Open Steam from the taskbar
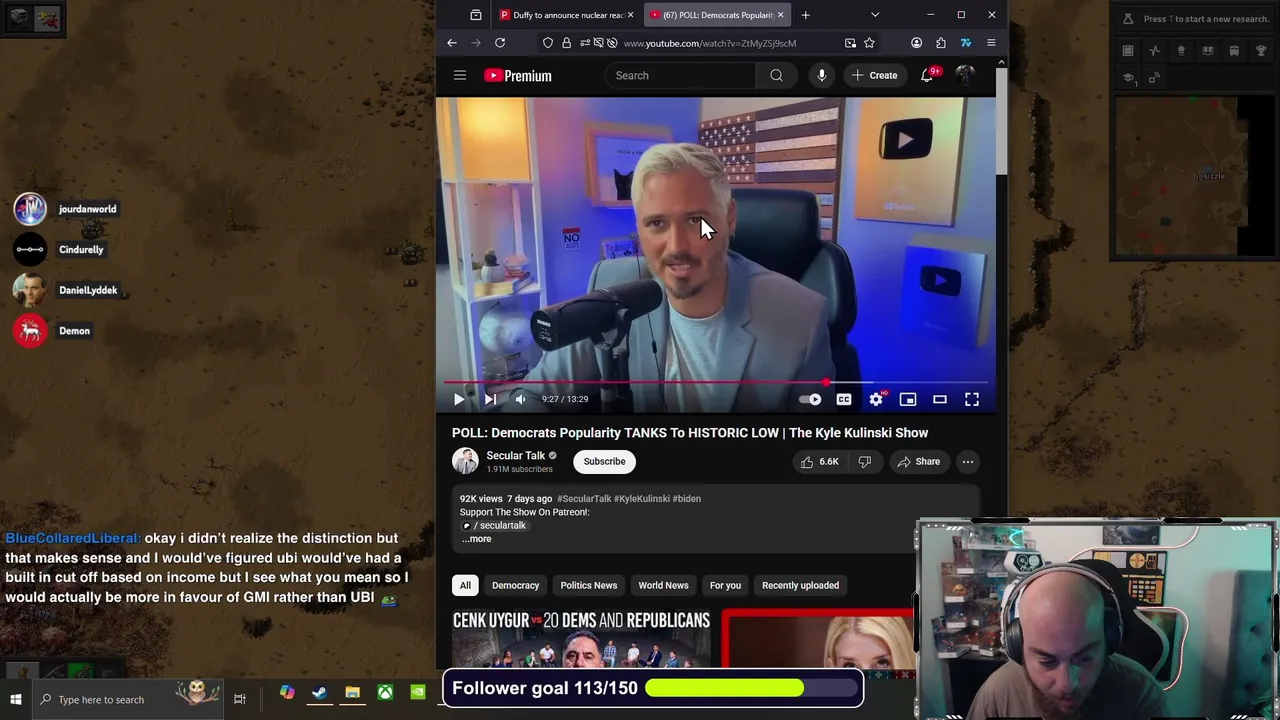 319,693
